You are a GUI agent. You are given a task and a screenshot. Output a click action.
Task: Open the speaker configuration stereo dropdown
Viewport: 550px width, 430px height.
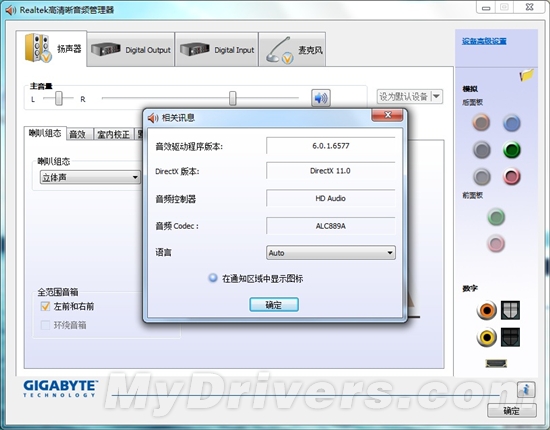point(90,177)
